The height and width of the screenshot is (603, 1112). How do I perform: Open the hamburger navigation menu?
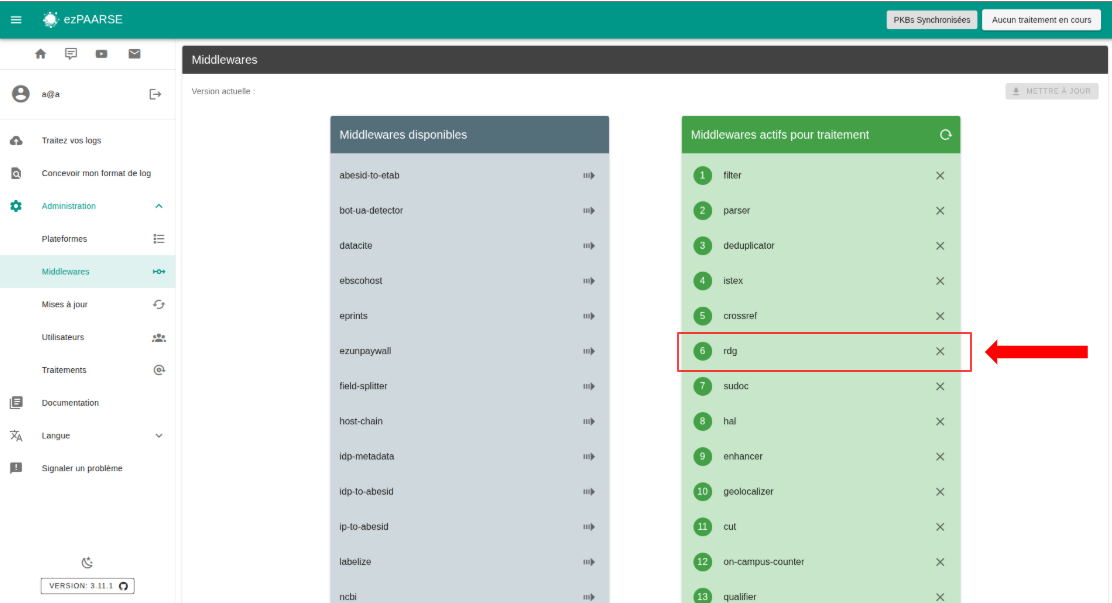[16, 20]
